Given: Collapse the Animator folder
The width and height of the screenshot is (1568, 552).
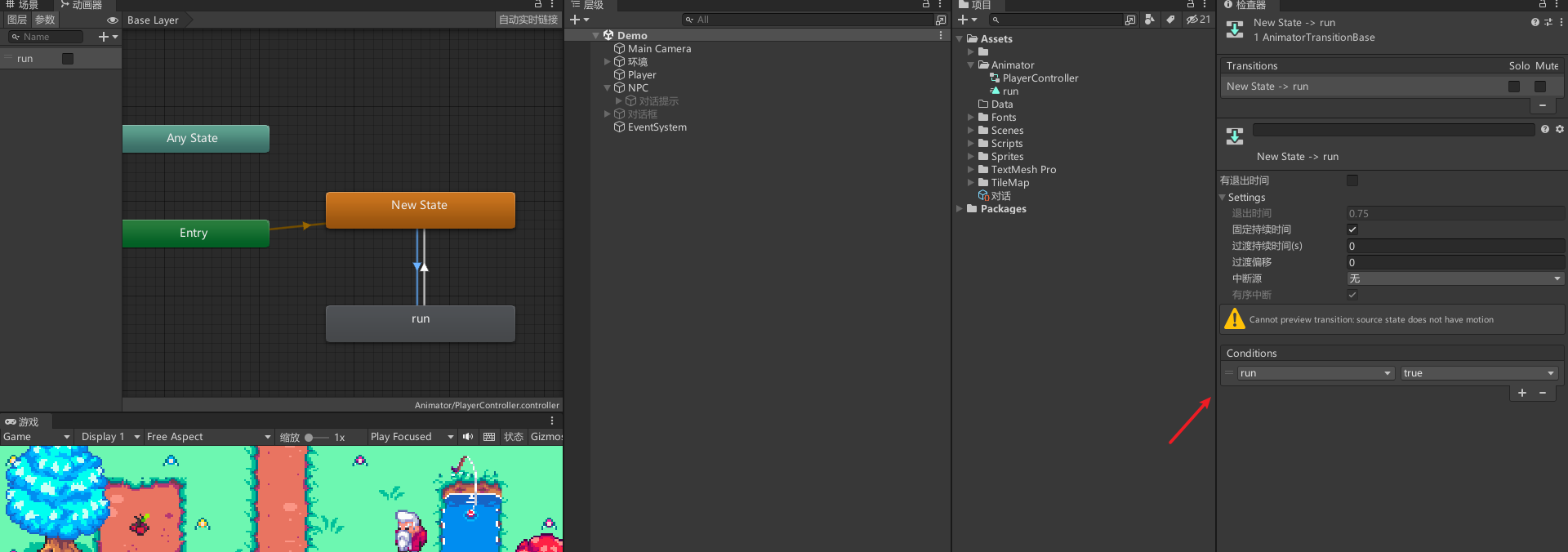Looking at the screenshot, I should pos(971,65).
